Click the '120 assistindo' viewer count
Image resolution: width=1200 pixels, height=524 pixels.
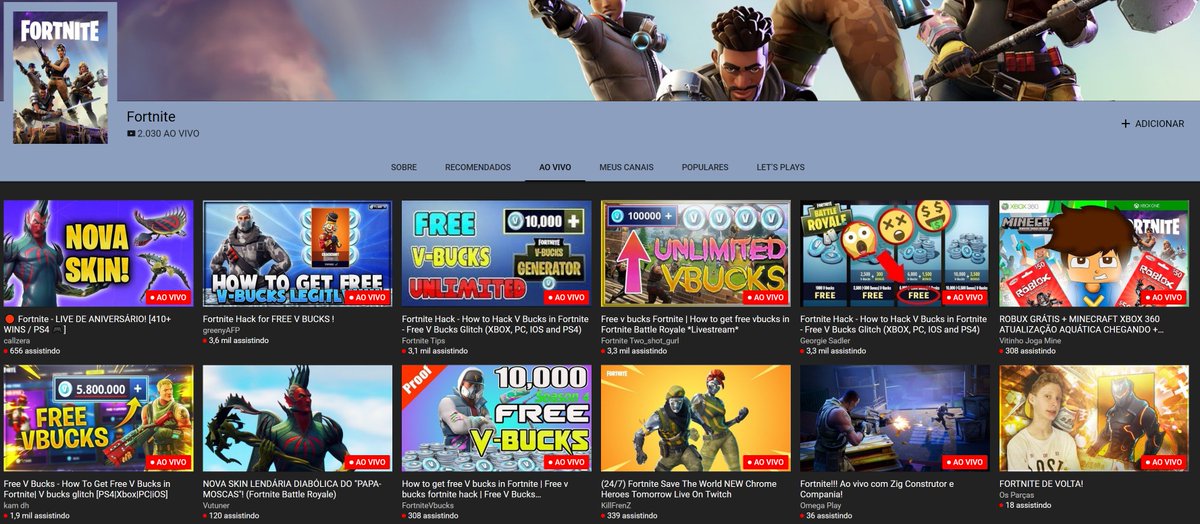point(231,516)
